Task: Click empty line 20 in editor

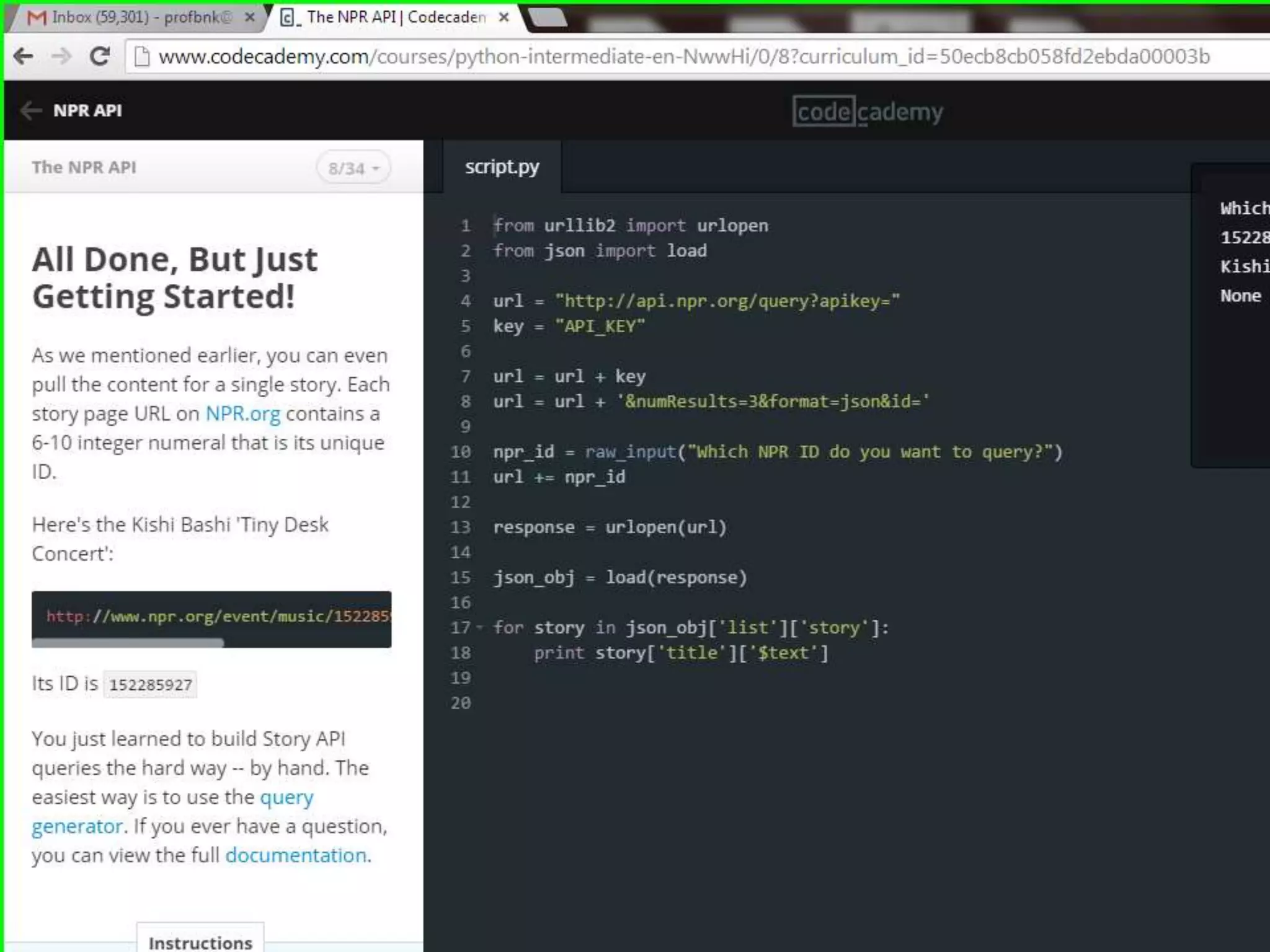Action: [806, 703]
